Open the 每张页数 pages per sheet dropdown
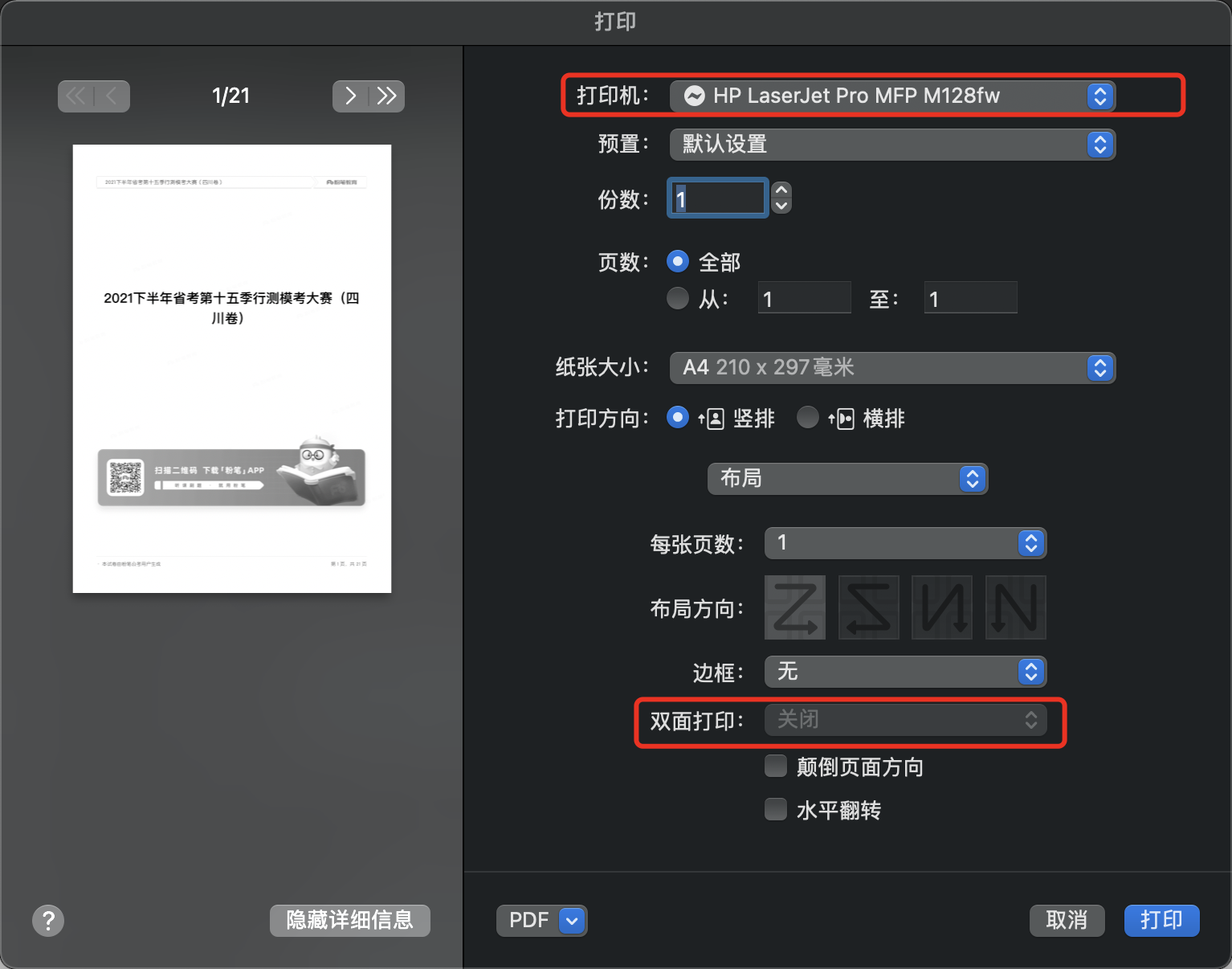1232x969 pixels. click(x=905, y=543)
